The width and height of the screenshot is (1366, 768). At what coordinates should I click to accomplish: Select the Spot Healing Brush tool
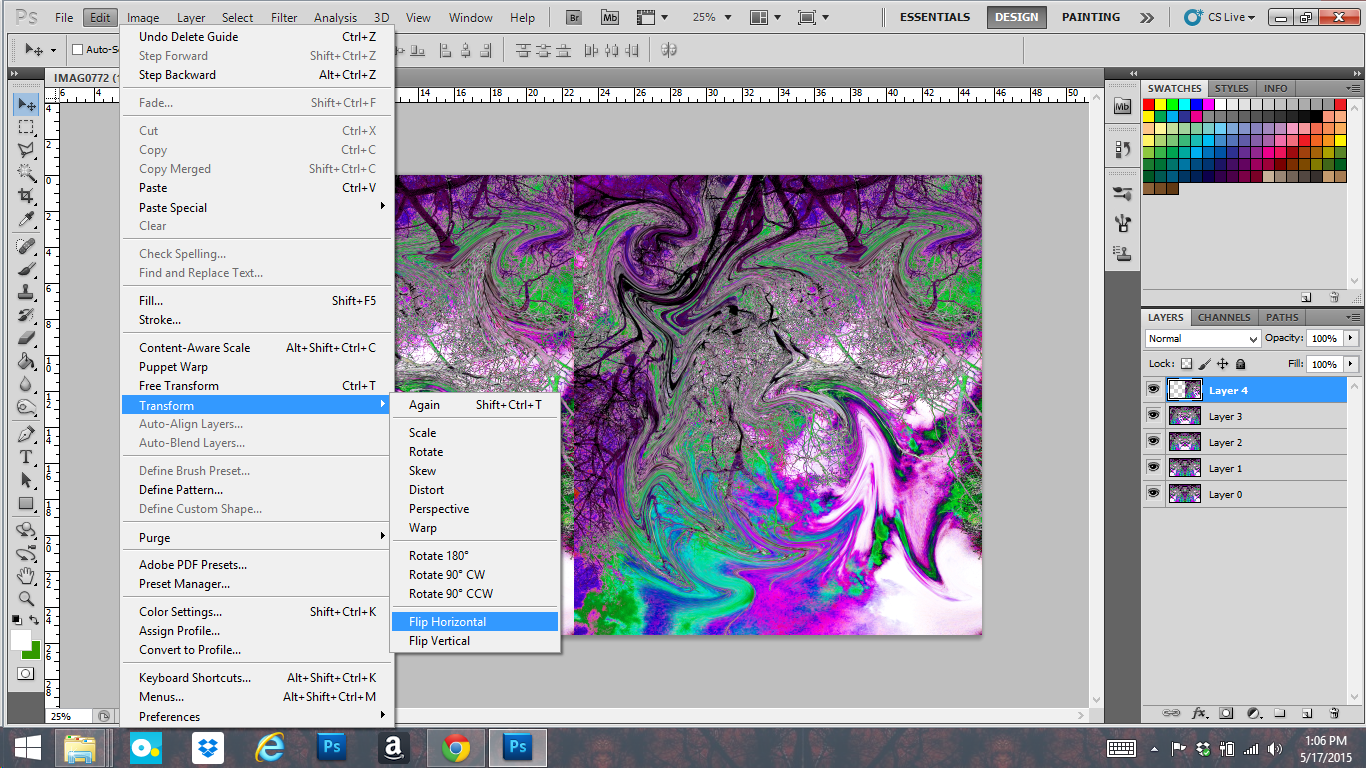(x=26, y=246)
